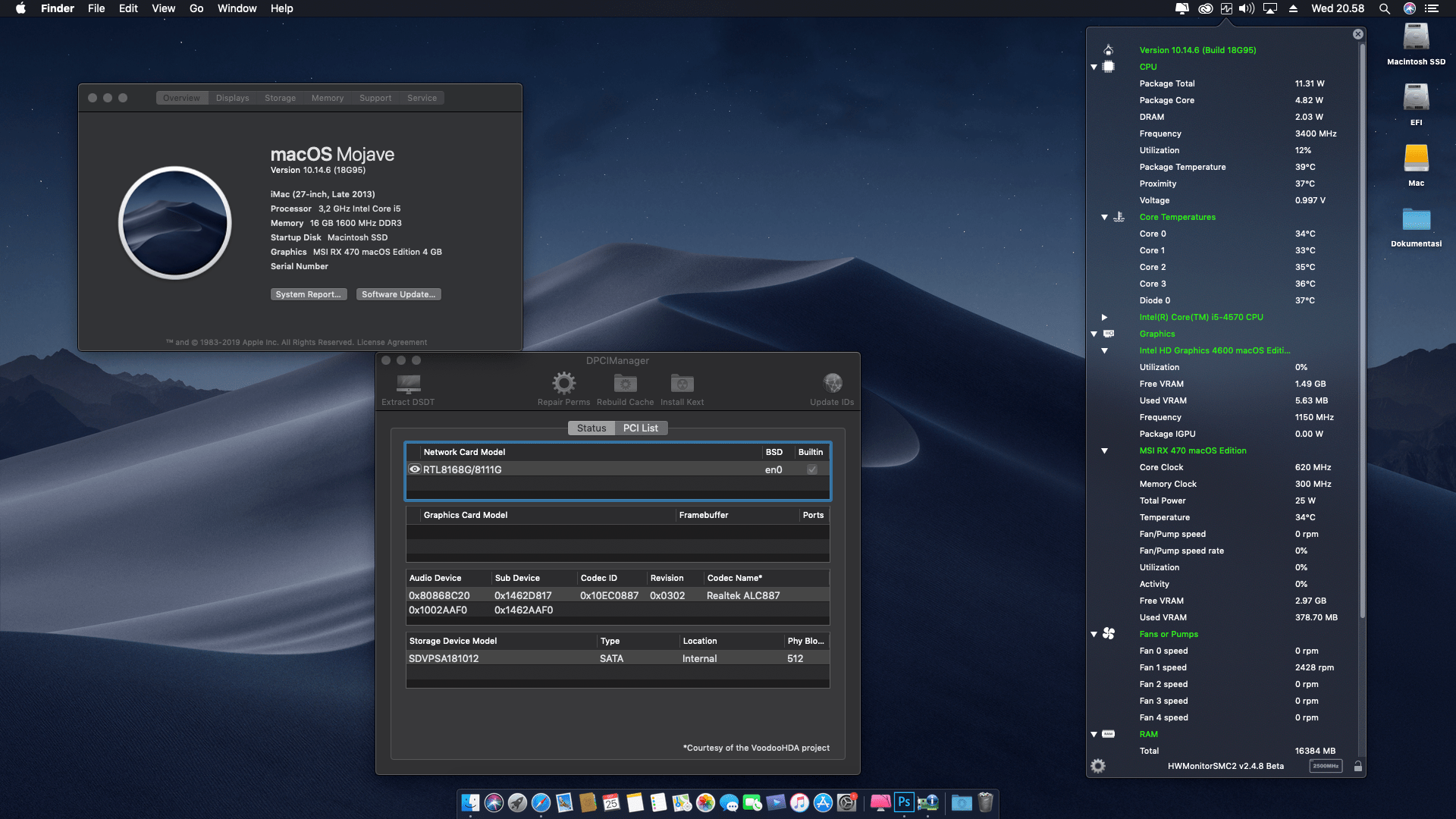Open Safari from the Dock
Viewport: 1456px width, 819px height.
click(541, 802)
